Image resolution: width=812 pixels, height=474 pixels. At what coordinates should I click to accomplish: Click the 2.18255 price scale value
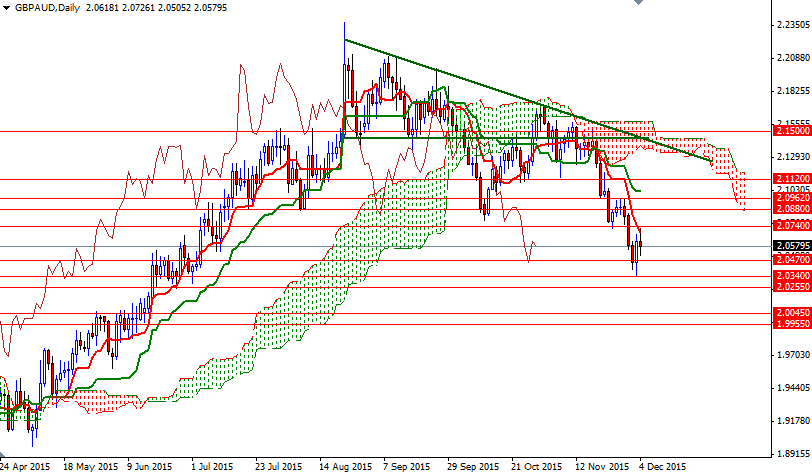click(x=793, y=91)
